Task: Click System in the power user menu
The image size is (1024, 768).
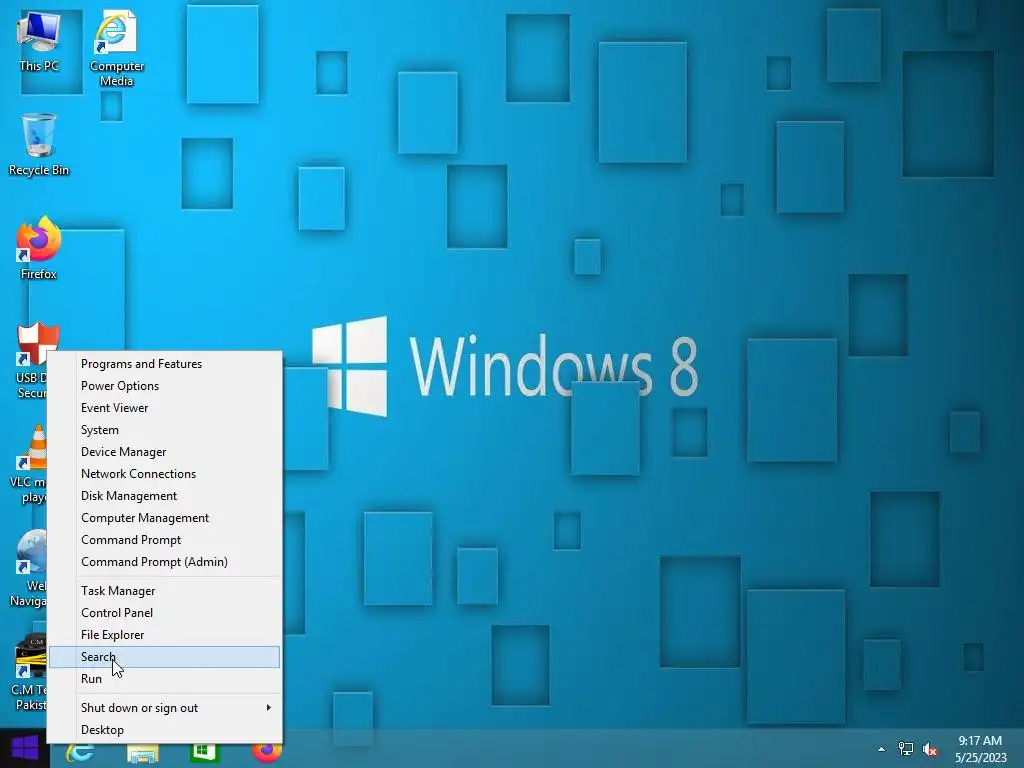Action: pos(165,430)
